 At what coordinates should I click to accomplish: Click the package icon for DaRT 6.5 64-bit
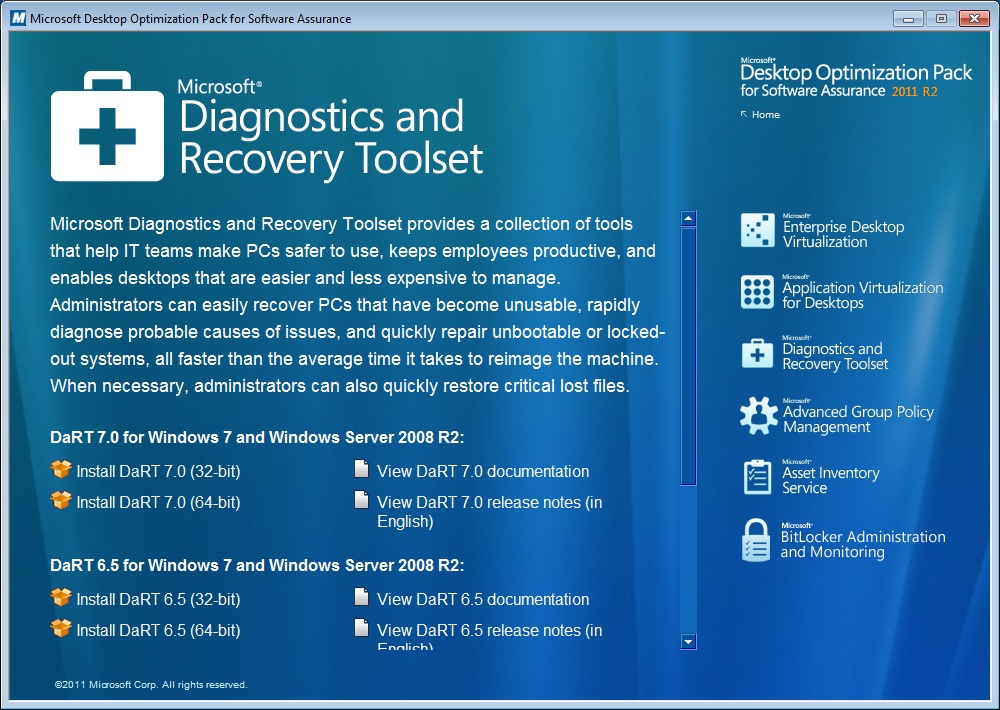click(x=61, y=628)
